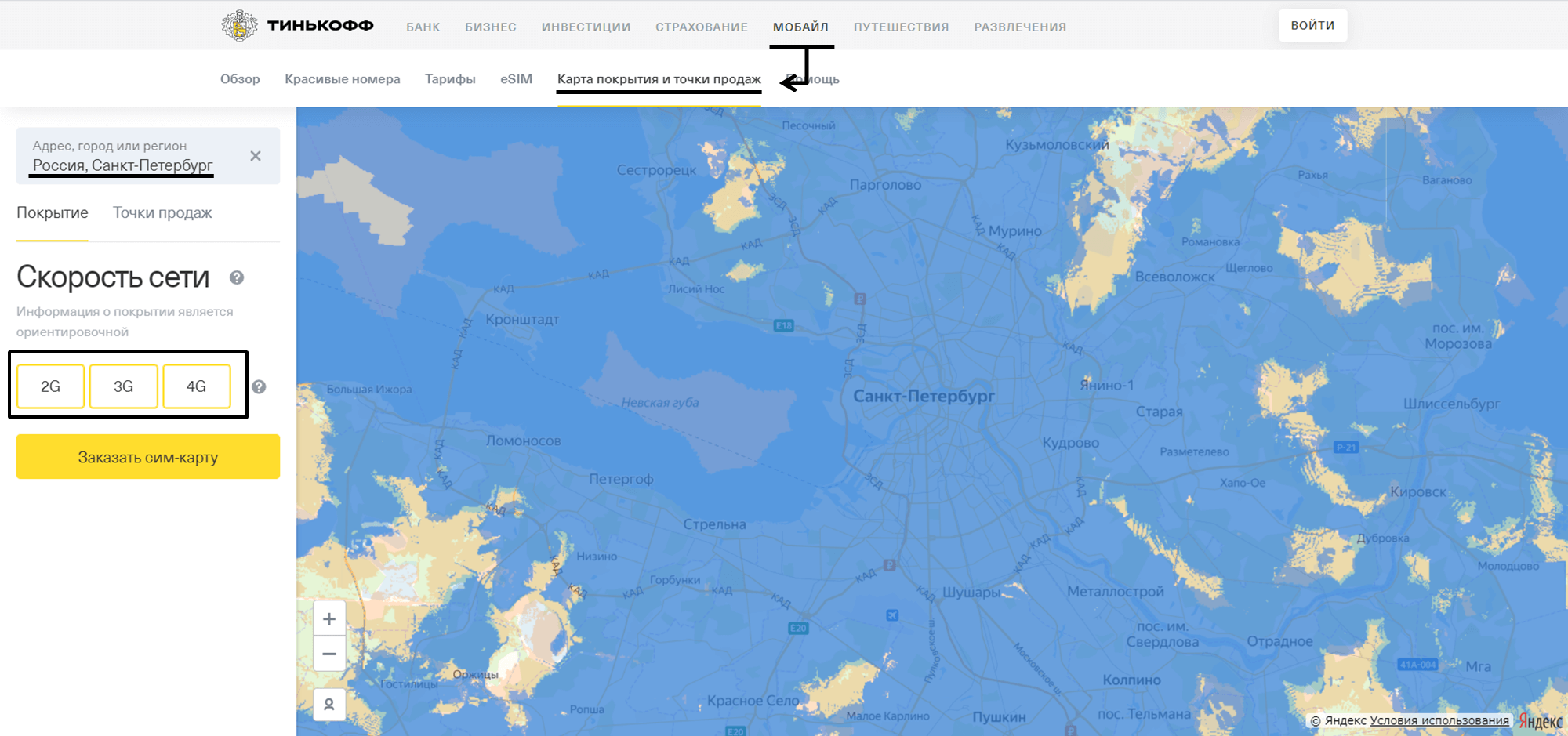The width and height of the screenshot is (1568, 736).
Task: Click Пушкин label on map
Action: (999, 717)
